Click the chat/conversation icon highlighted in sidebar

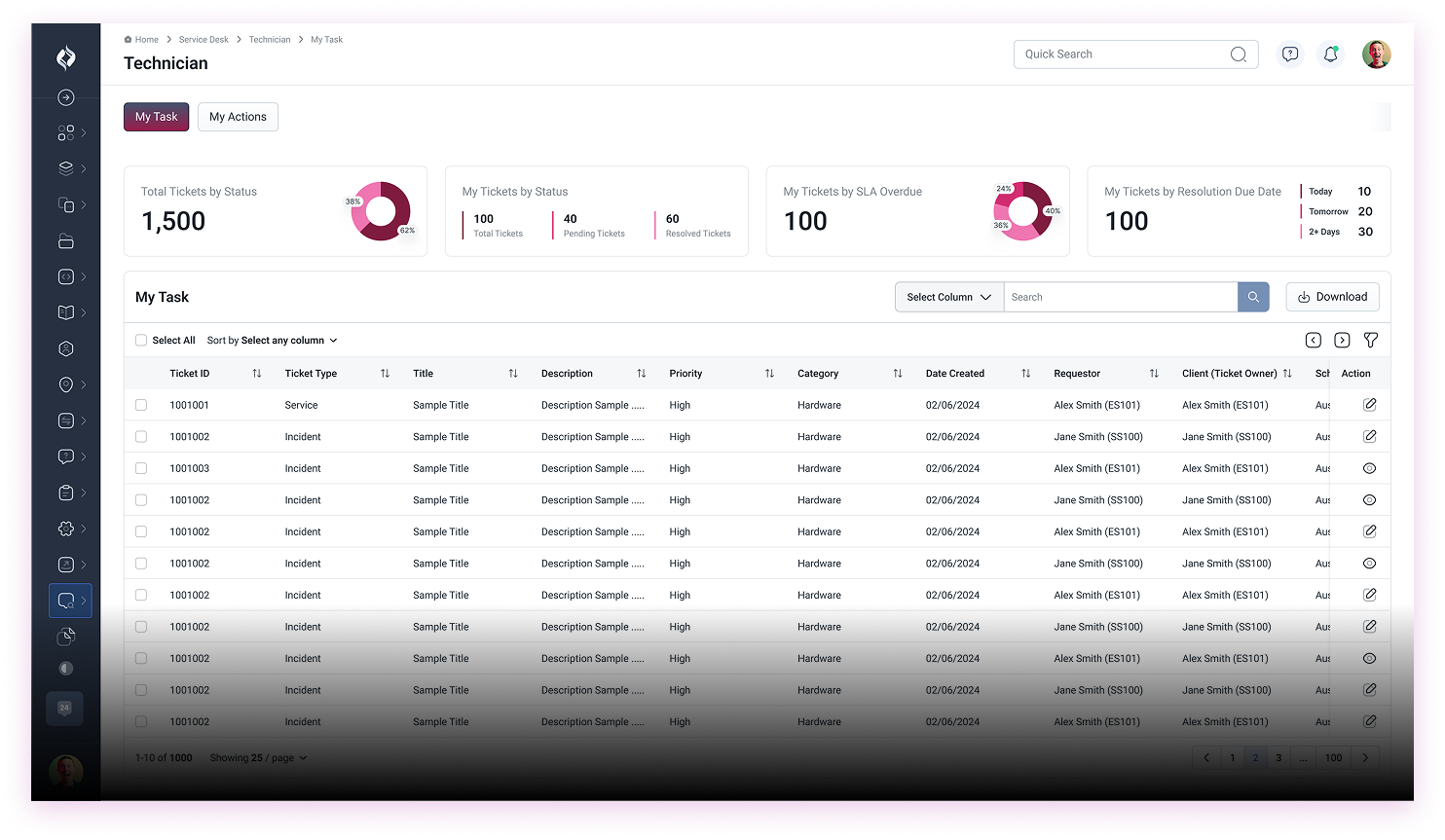point(67,601)
